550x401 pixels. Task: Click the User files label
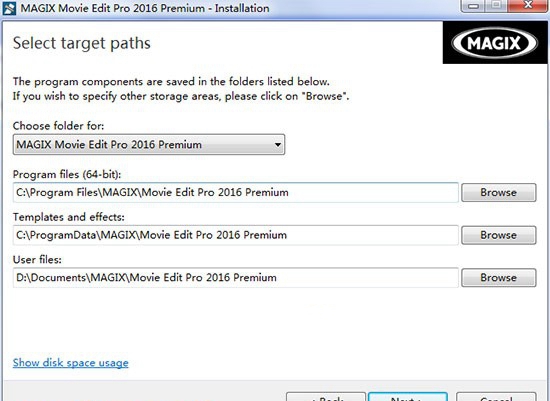[37, 260]
